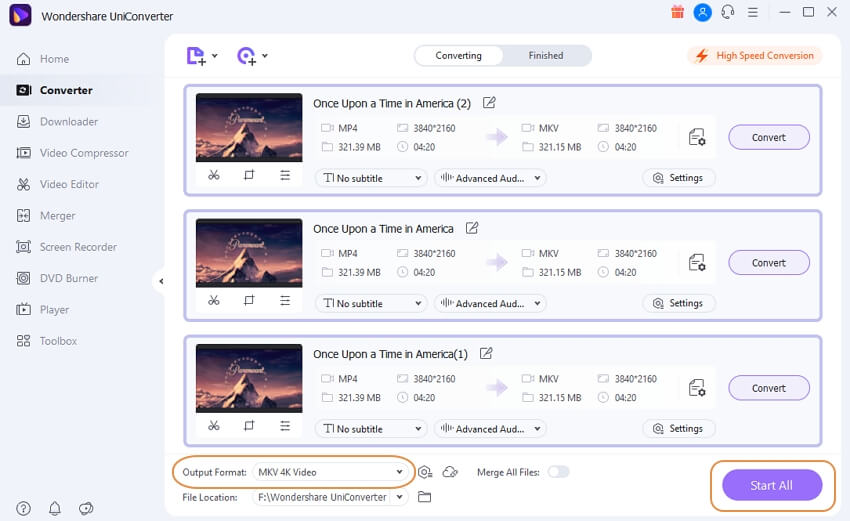This screenshot has height=521, width=850.
Task: Click Convert in the card between (2) and (1)
Action: click(x=769, y=263)
